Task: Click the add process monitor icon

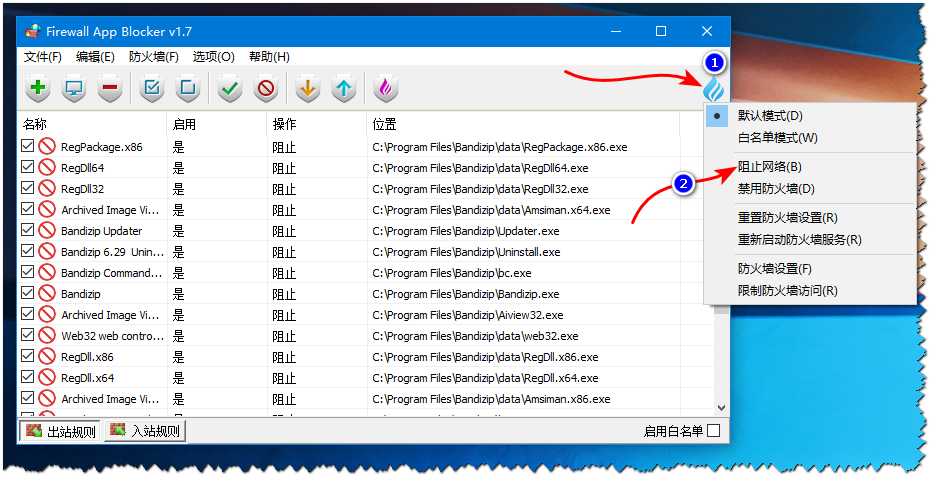Action: [x=74, y=88]
